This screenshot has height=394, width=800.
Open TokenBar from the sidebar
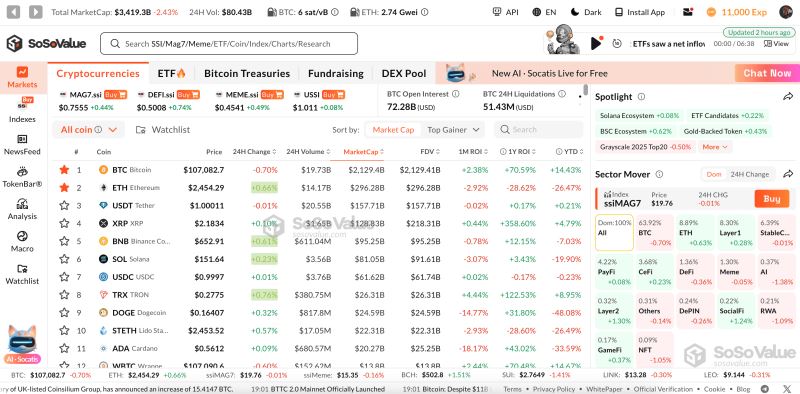point(22,172)
